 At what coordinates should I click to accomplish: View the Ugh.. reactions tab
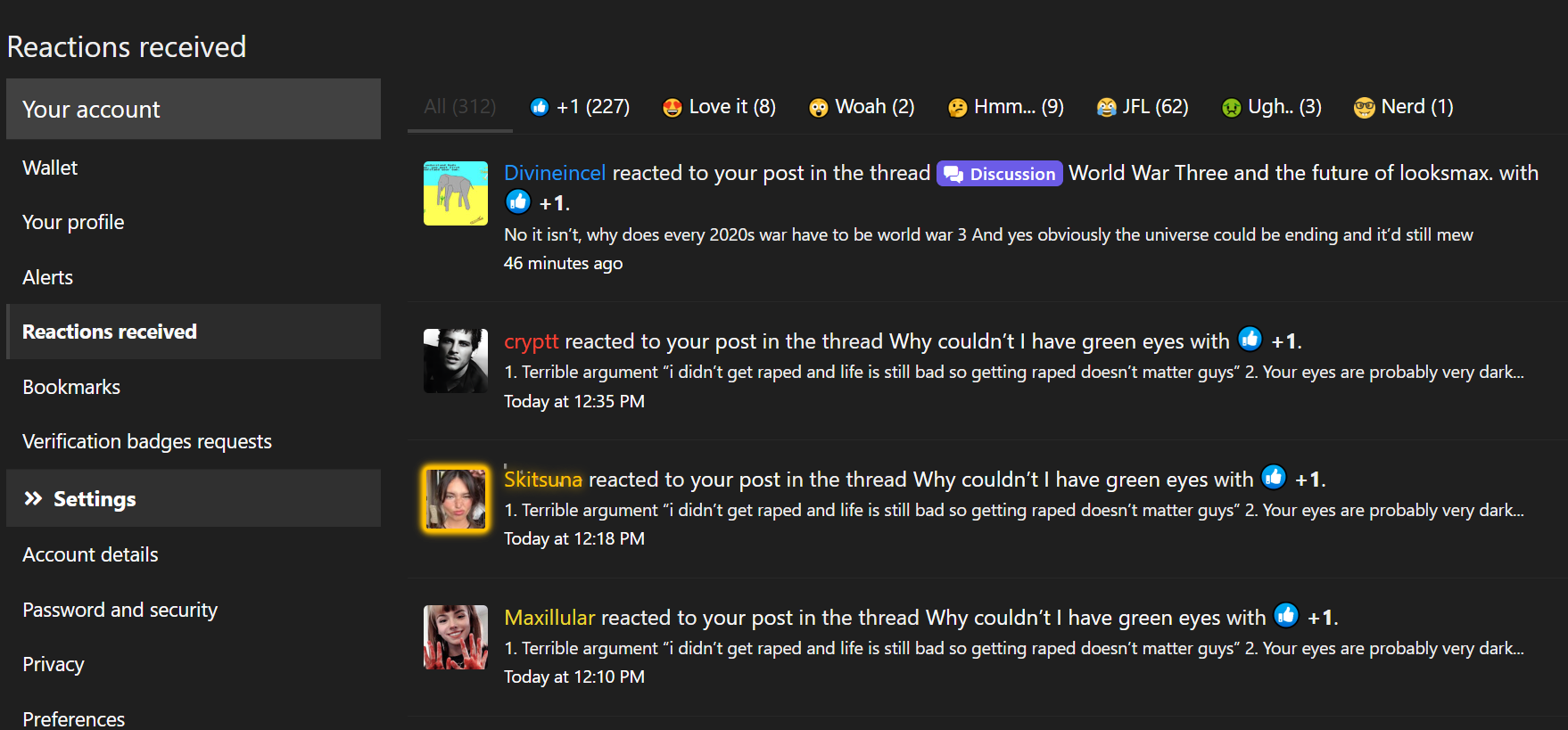click(1271, 107)
